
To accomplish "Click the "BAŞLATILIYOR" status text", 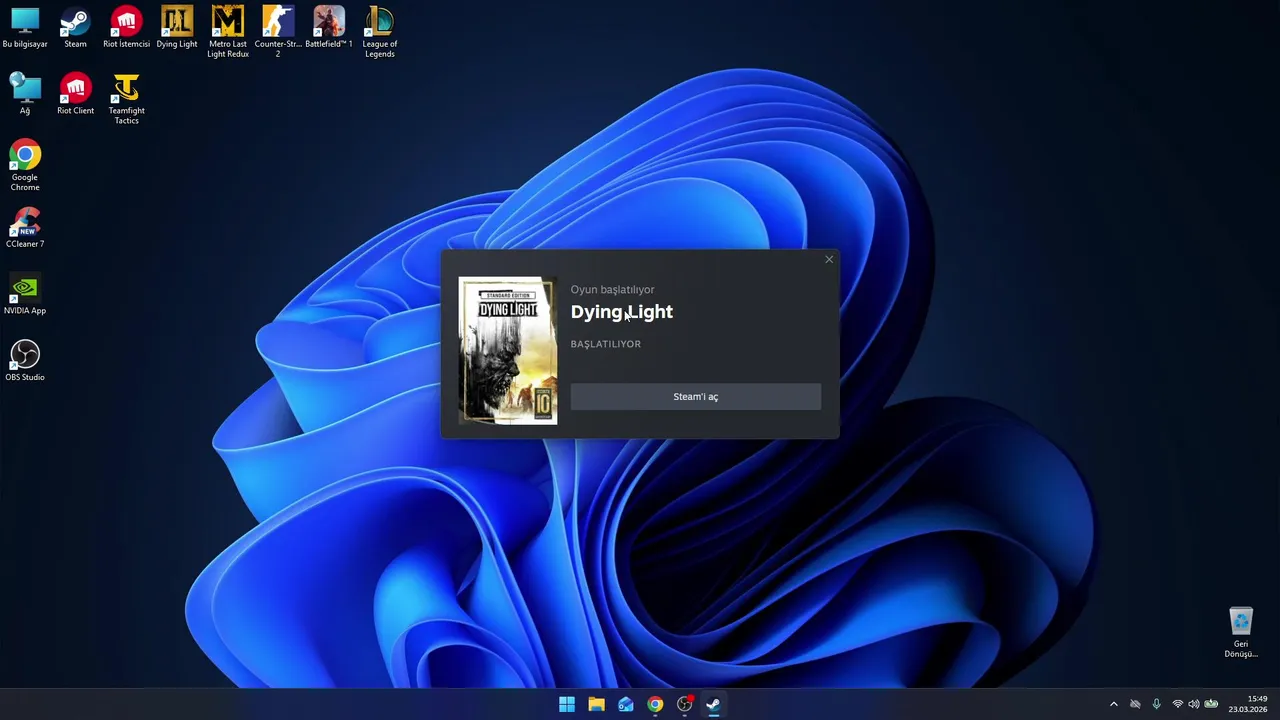I will click(x=606, y=344).
